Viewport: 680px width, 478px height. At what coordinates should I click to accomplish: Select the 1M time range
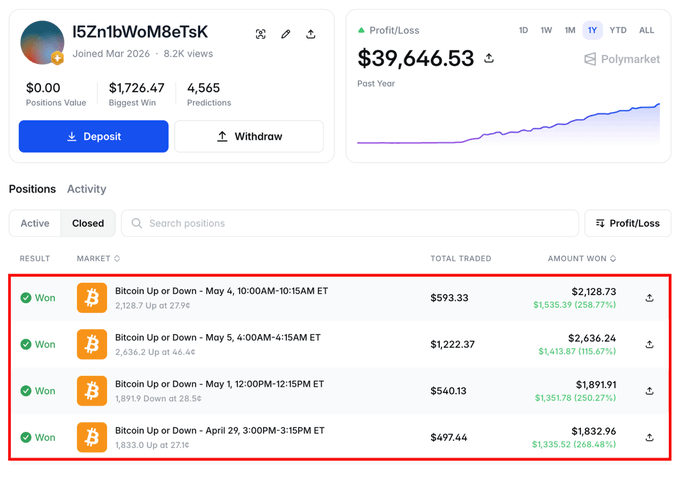tap(570, 30)
